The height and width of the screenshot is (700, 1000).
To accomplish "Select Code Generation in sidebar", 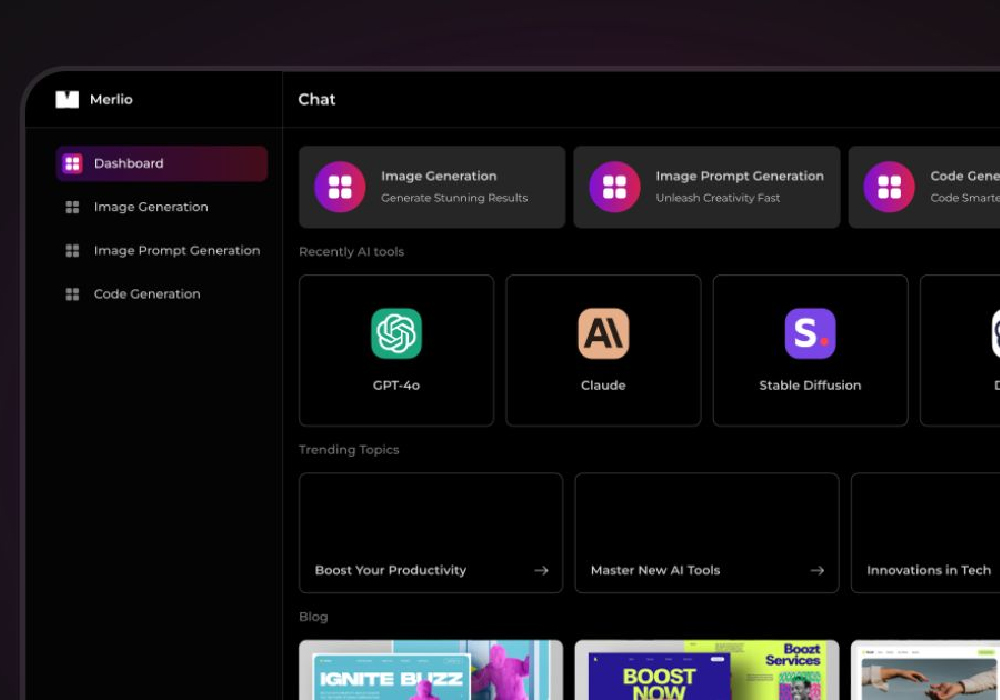I will (146, 294).
